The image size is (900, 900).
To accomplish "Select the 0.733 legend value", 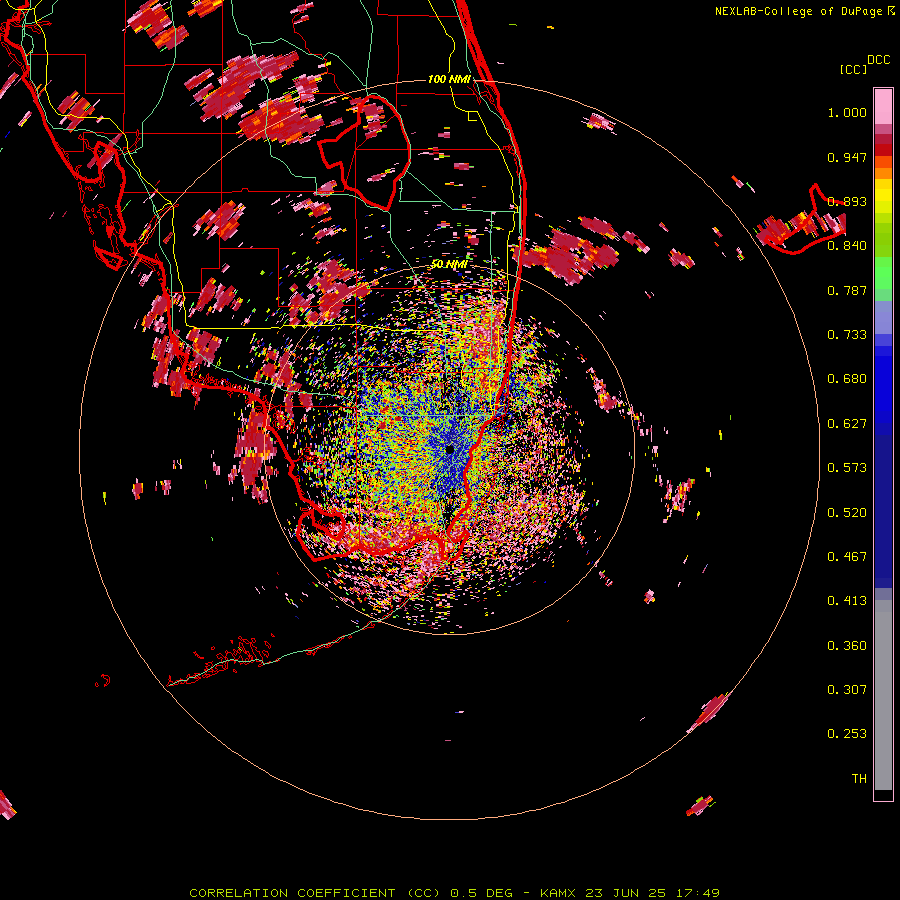I will 847,335.
